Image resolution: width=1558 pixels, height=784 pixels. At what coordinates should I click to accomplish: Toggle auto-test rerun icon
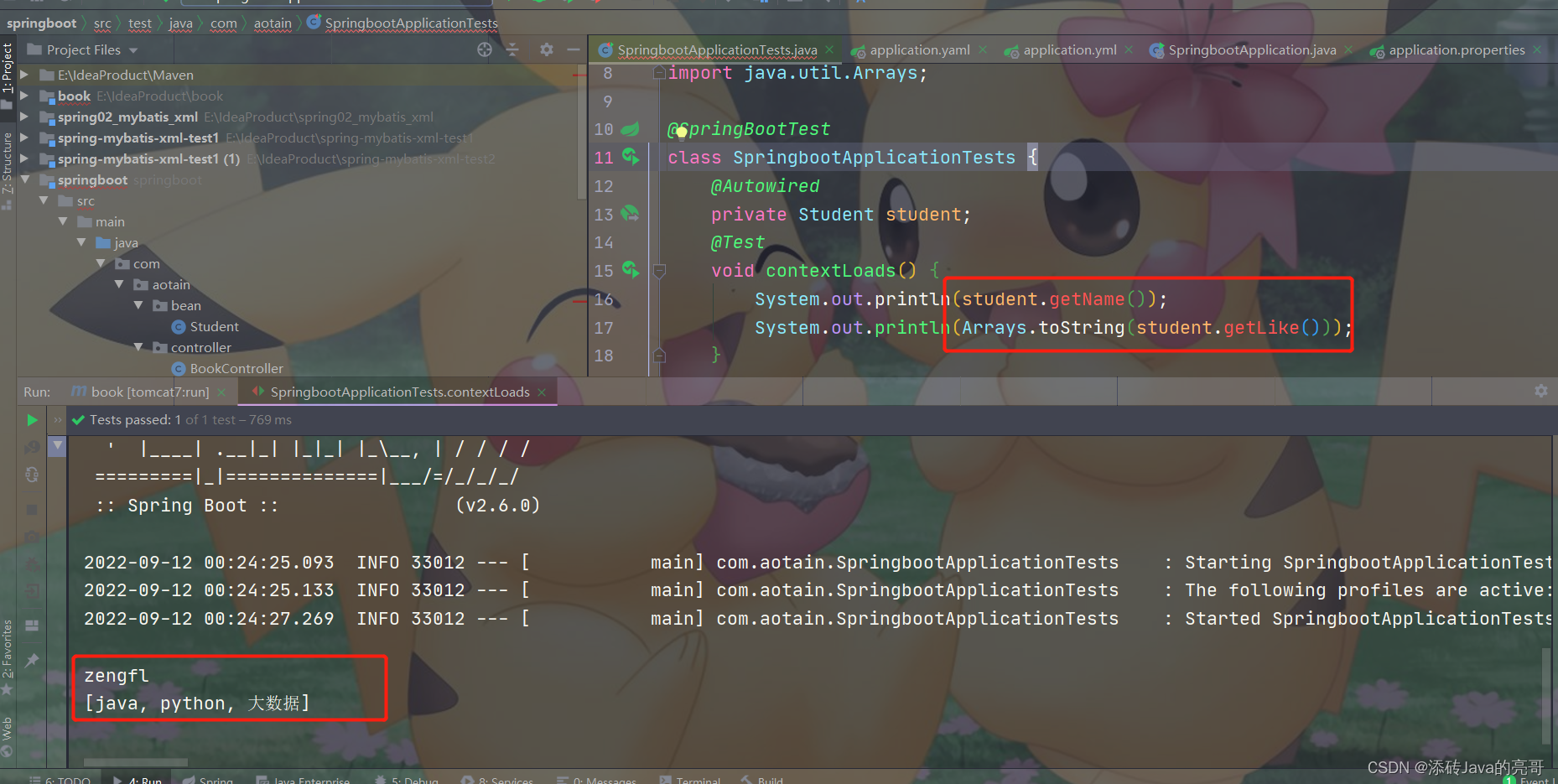pos(32,475)
